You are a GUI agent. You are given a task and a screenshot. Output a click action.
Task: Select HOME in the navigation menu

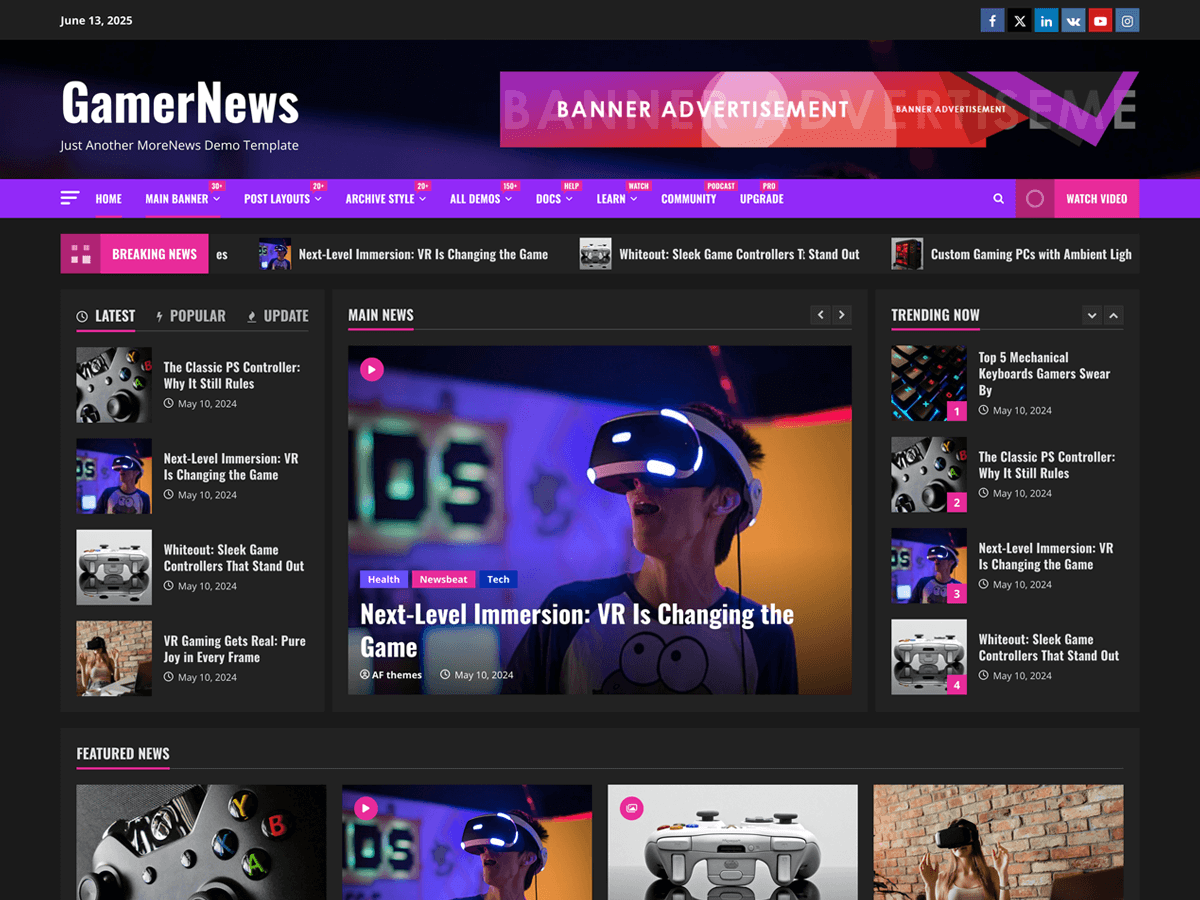(108, 199)
